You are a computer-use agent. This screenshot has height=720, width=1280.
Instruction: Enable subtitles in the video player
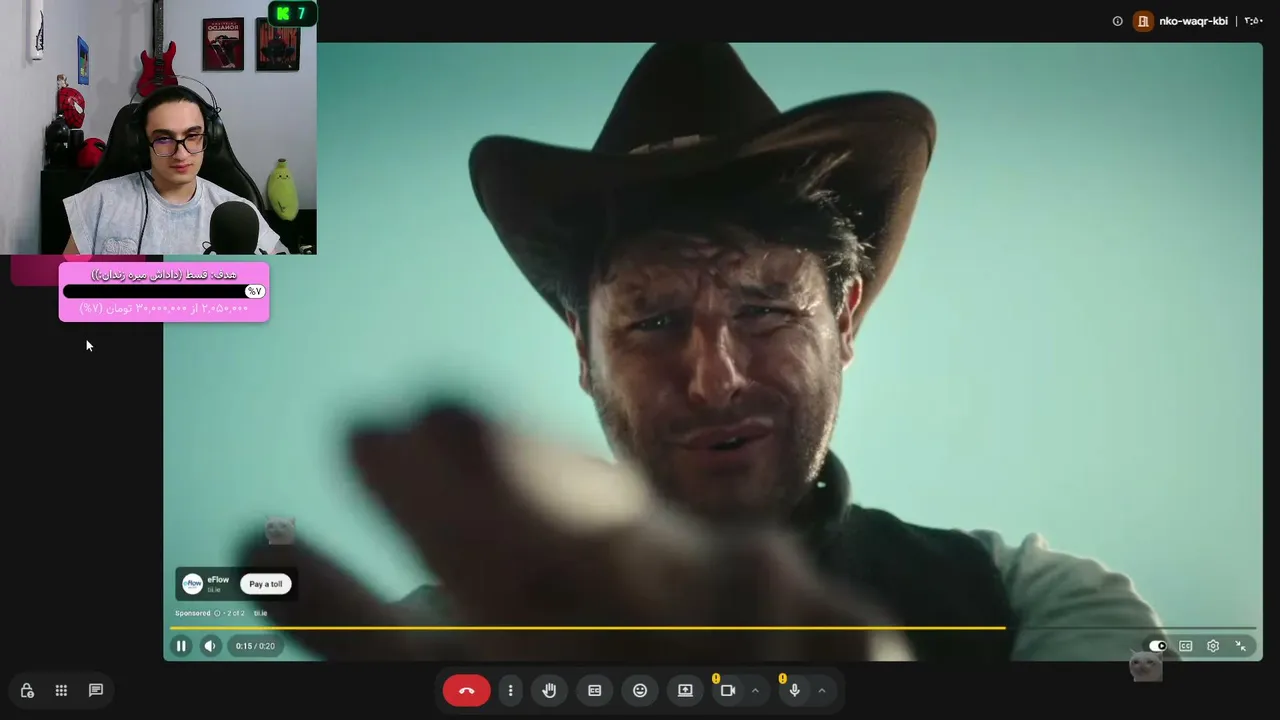point(1186,646)
